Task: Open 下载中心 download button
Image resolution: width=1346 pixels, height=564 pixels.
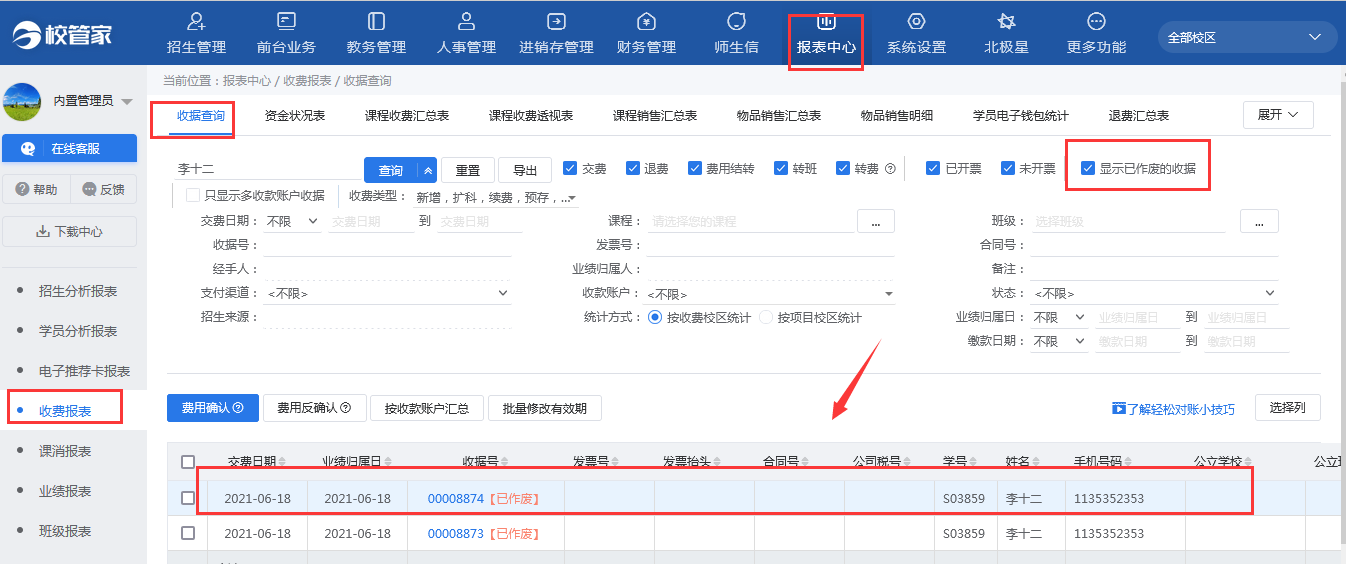Action: [69, 231]
